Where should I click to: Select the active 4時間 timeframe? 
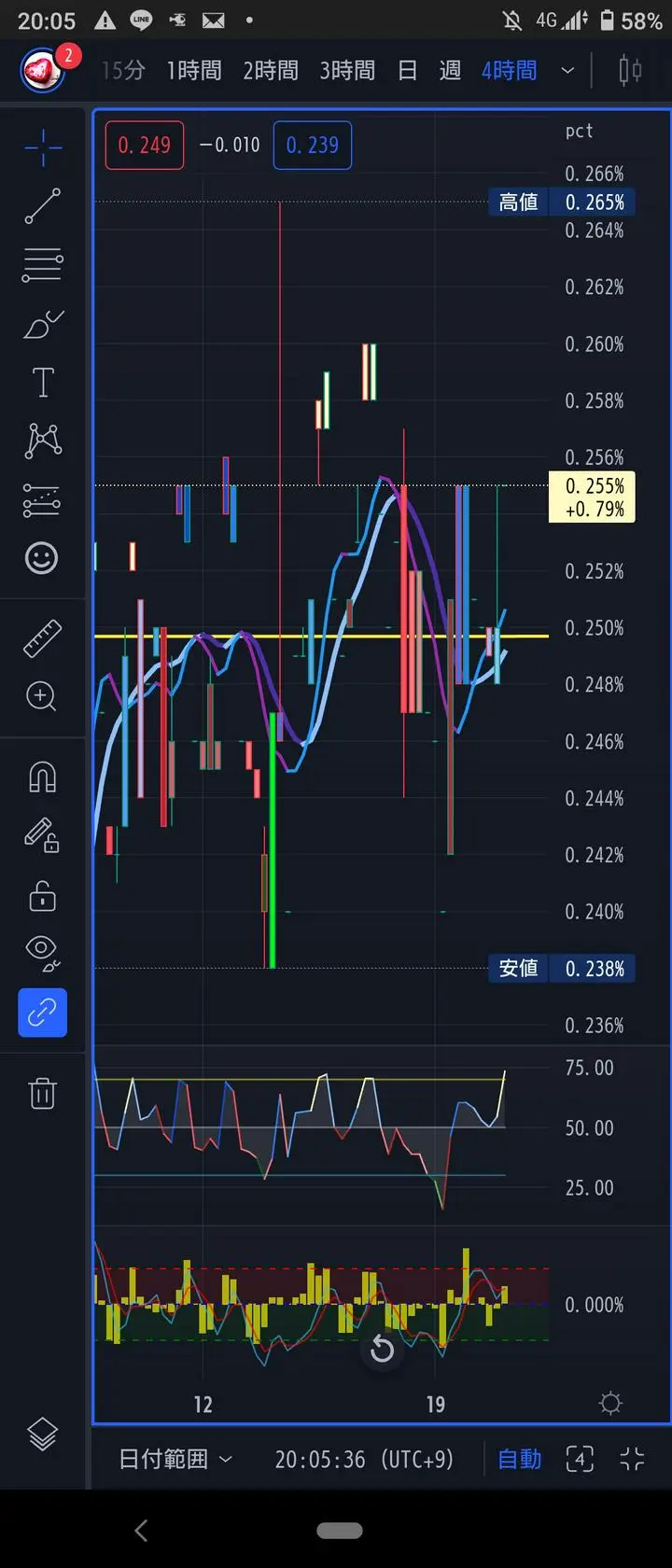tap(510, 70)
